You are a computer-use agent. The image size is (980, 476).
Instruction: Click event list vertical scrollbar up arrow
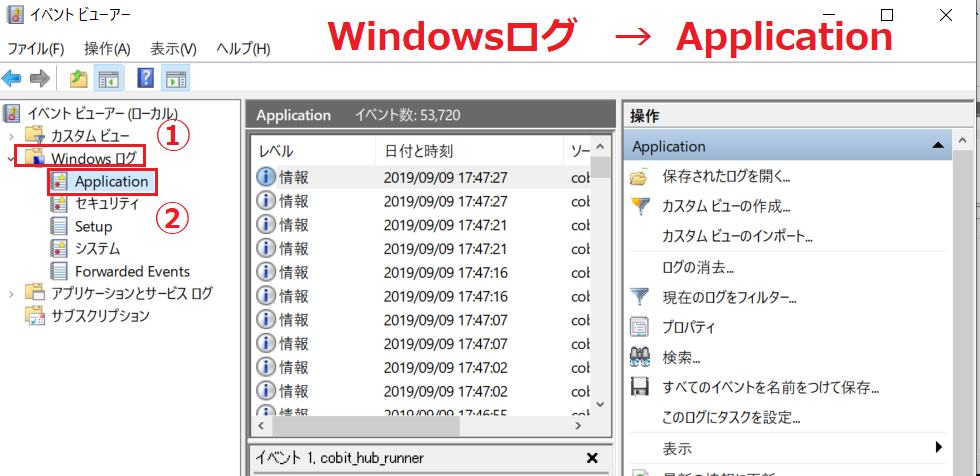point(601,147)
